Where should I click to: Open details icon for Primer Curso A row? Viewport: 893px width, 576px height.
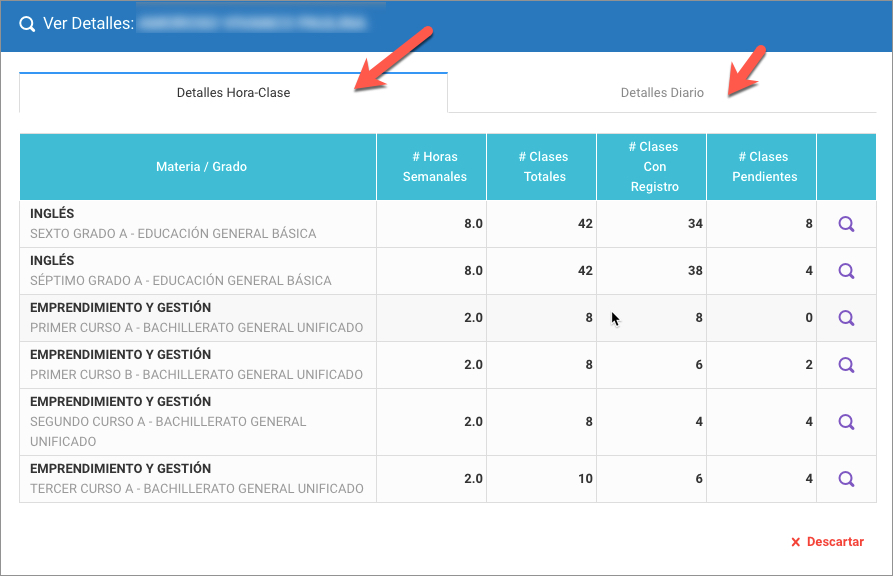846,318
